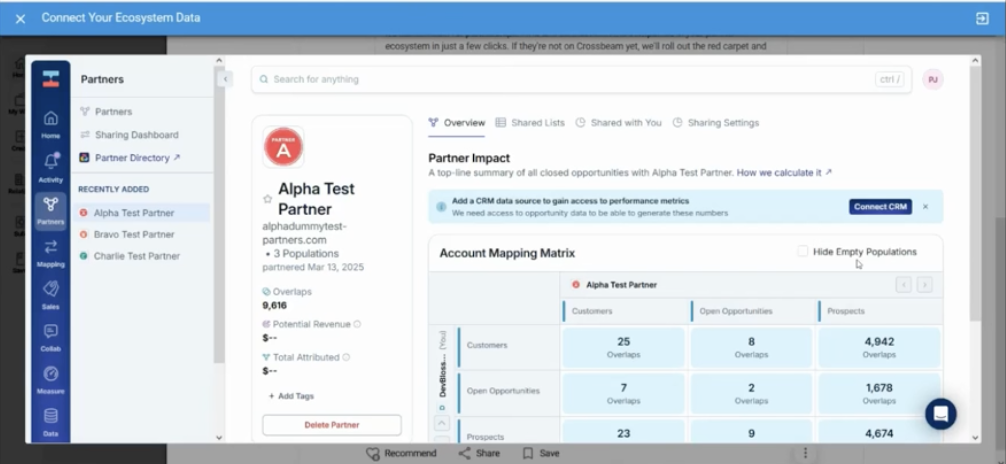This screenshot has width=1006, height=464.
Task: Go to next matrix columns arrow
Action: 925,284
